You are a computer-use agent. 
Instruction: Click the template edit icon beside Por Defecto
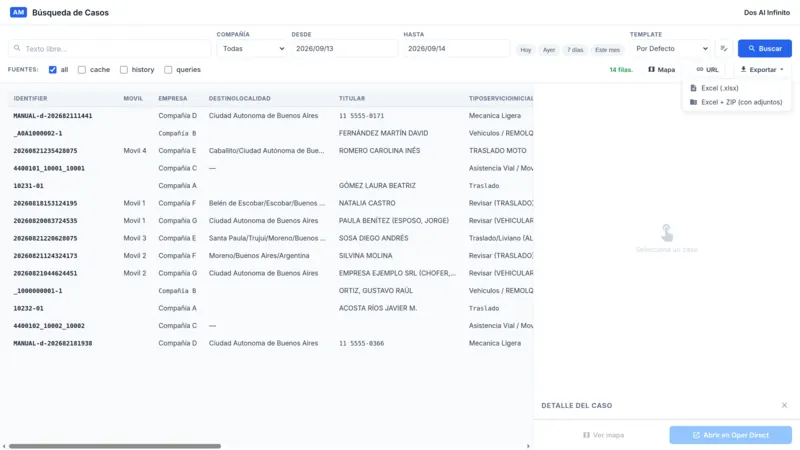pos(723,48)
